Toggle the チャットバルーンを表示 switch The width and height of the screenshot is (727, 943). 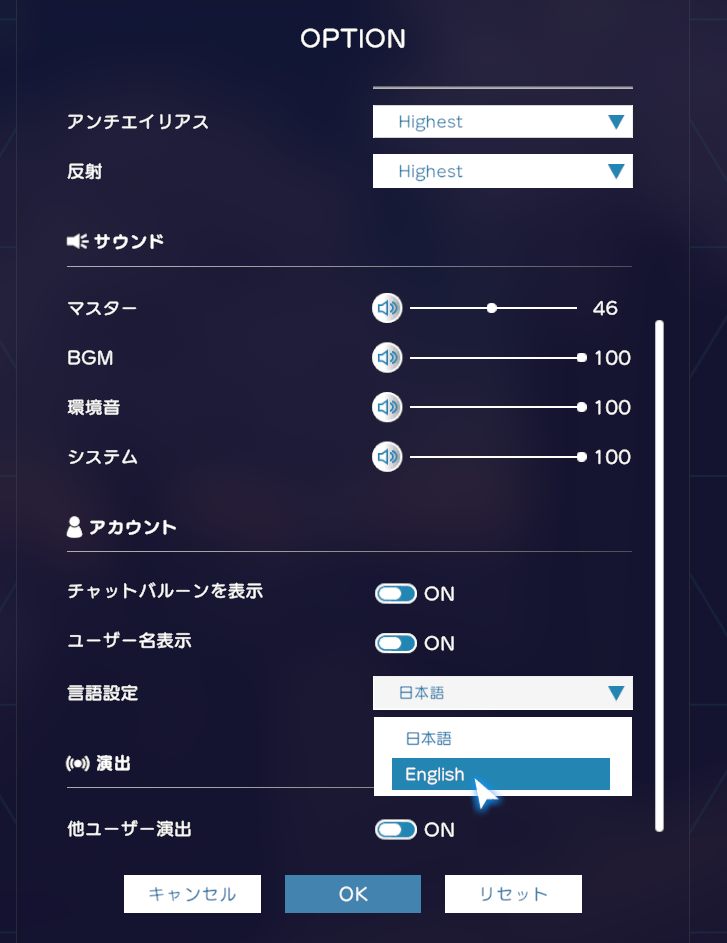(x=396, y=594)
